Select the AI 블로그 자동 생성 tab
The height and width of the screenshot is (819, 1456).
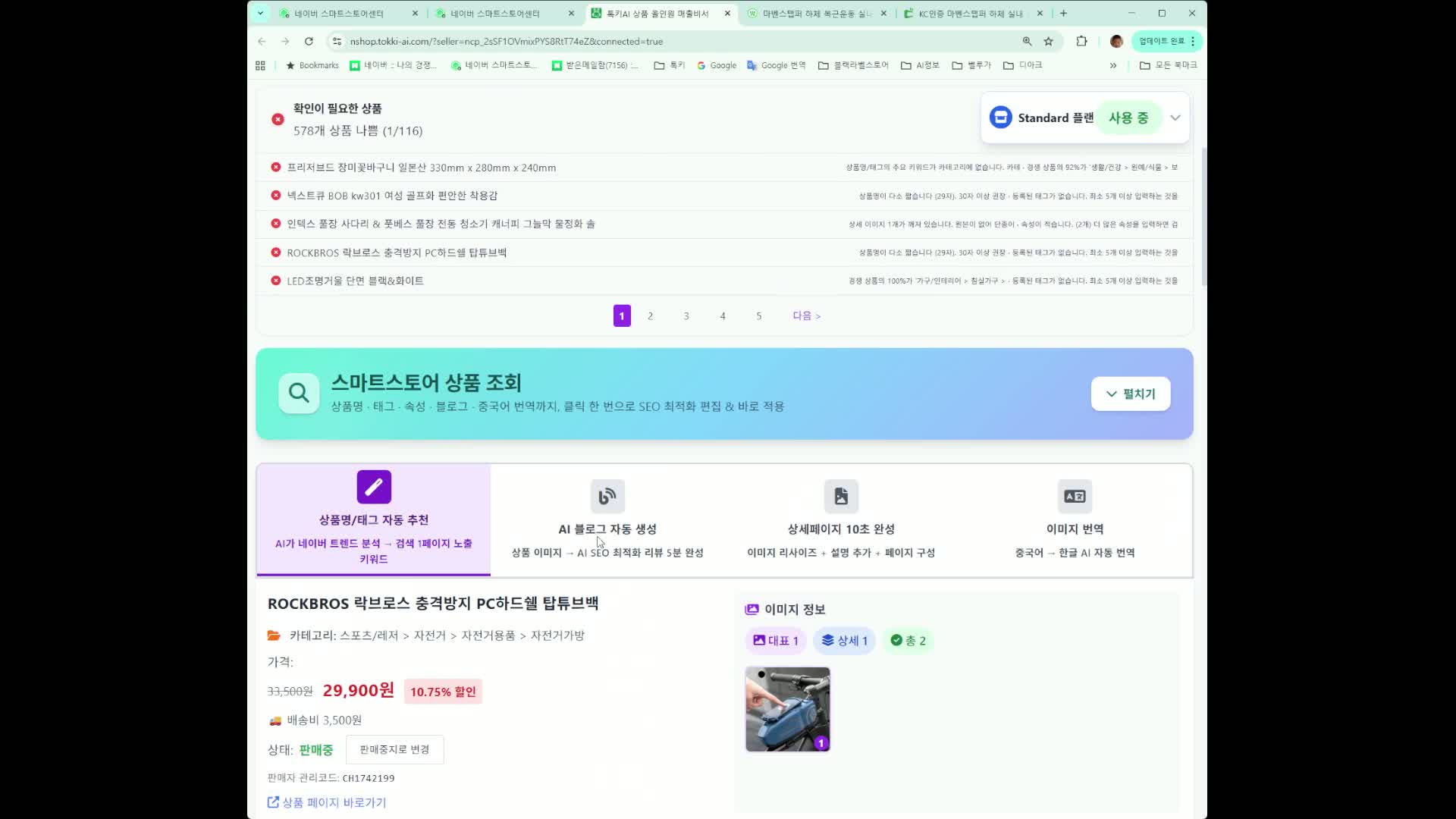[x=607, y=519]
